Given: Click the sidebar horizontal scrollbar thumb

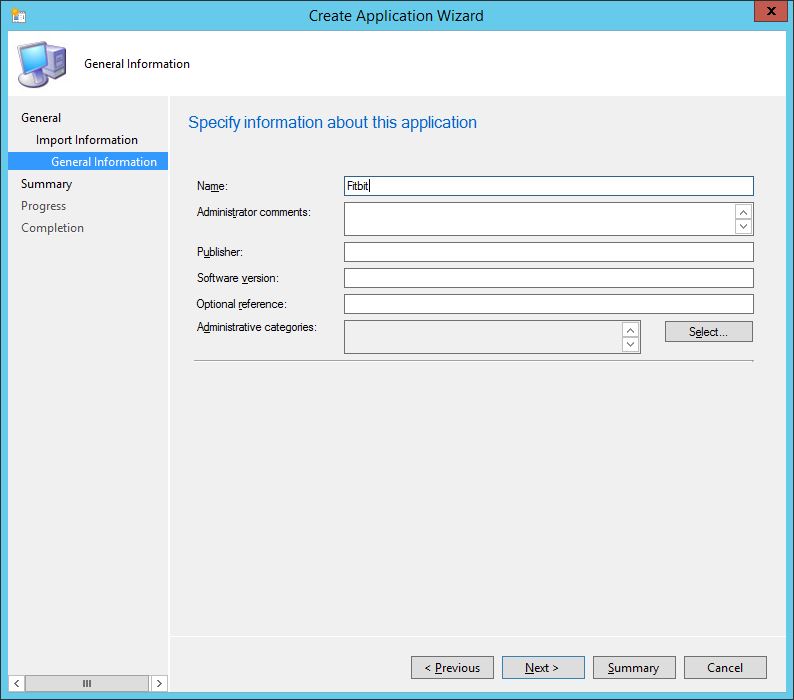Looking at the screenshot, I should [87, 683].
